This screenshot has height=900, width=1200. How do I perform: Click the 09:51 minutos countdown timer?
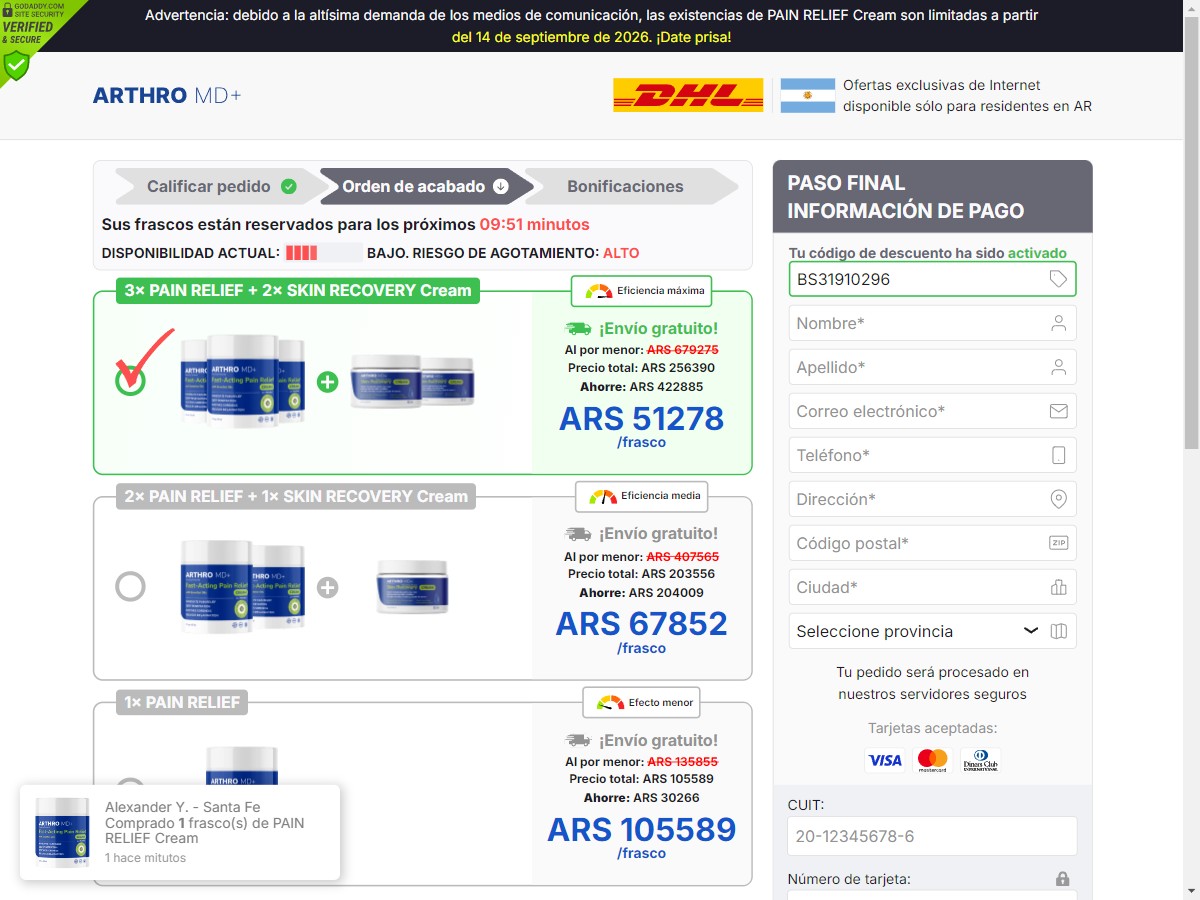[534, 225]
